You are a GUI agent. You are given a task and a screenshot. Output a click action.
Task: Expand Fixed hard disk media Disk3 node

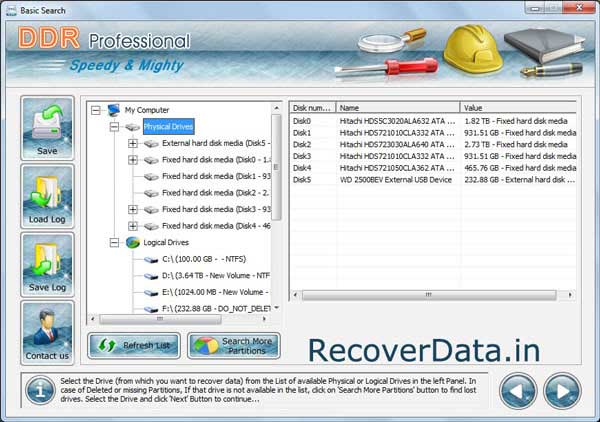(x=133, y=209)
